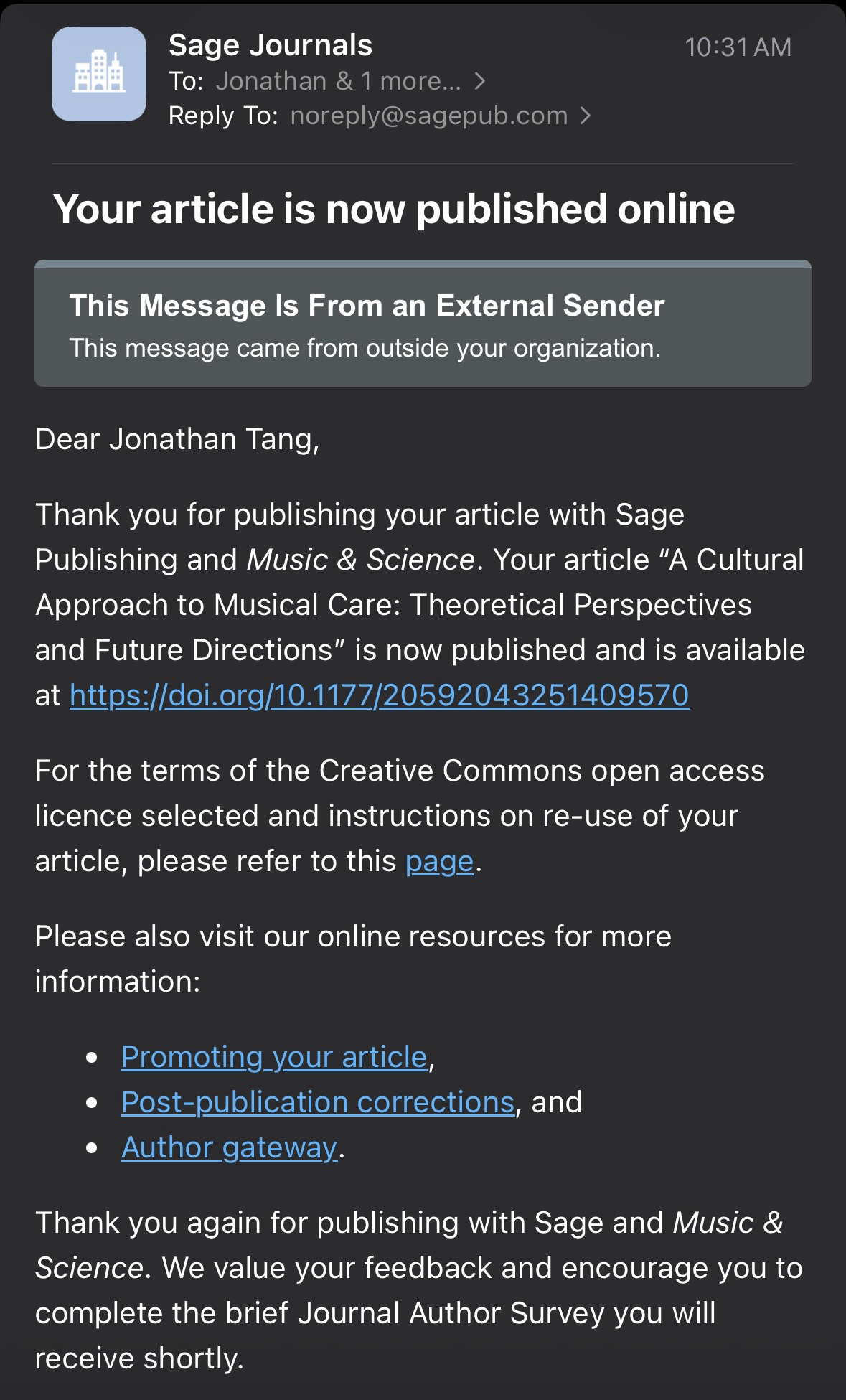The width and height of the screenshot is (846, 1400).
Task: Tap the sender name Sage Journals
Action: (270, 45)
